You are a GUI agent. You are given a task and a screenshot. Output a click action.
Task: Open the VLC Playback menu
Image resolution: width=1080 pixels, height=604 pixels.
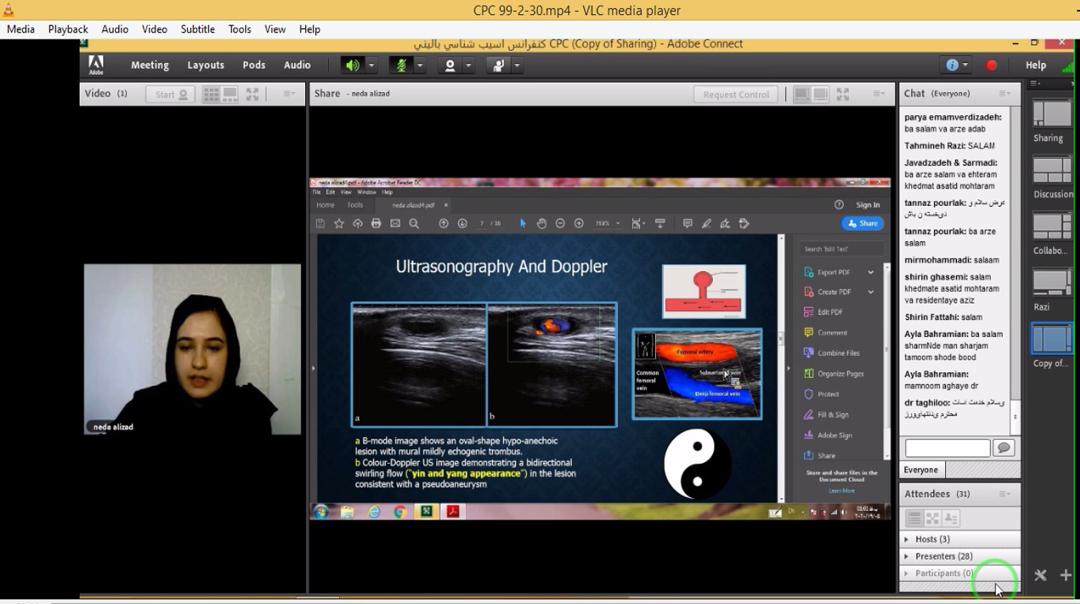pos(68,29)
